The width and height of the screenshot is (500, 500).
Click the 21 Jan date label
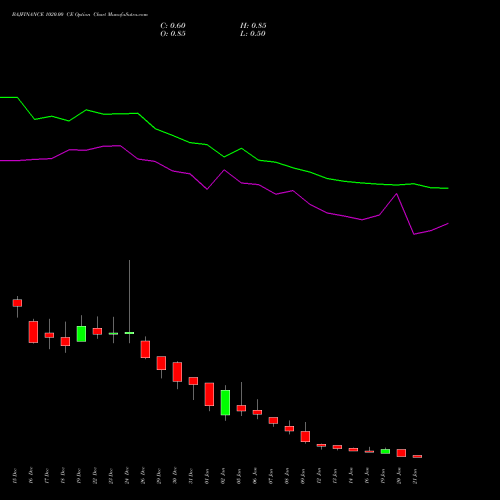(415, 476)
